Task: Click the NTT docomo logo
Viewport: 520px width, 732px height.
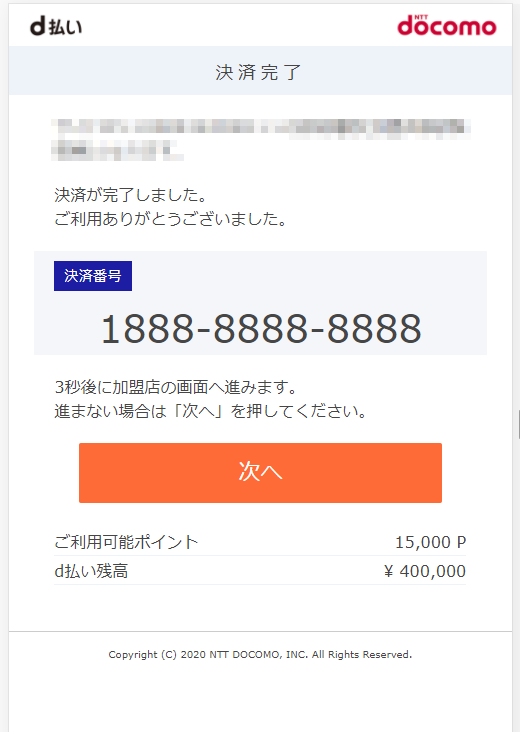Action: click(x=447, y=25)
